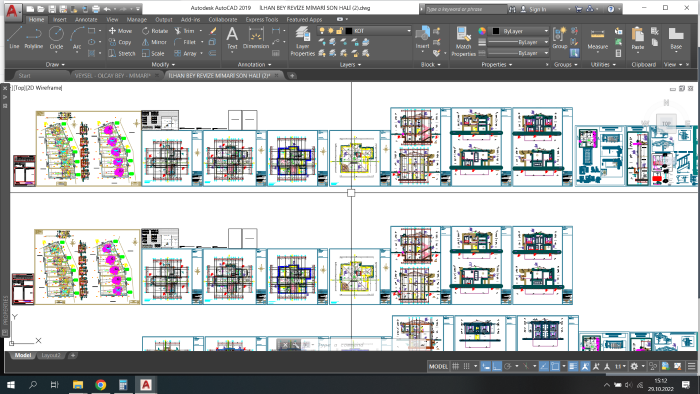Click the keyword search field
This screenshot has height=394, width=700.
pyautogui.click(x=465, y=9)
